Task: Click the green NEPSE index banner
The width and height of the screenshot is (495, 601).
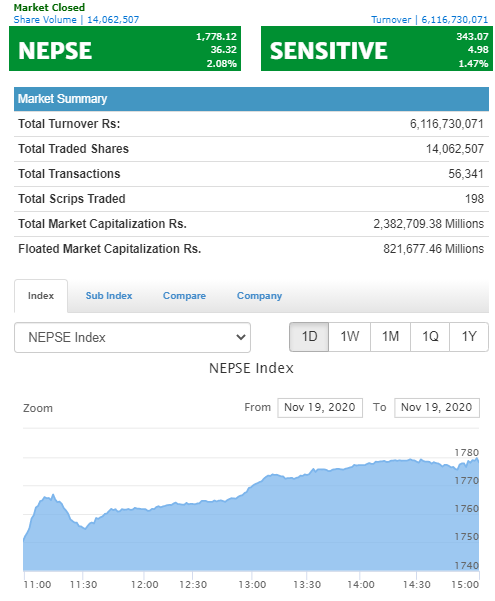Action: point(125,49)
